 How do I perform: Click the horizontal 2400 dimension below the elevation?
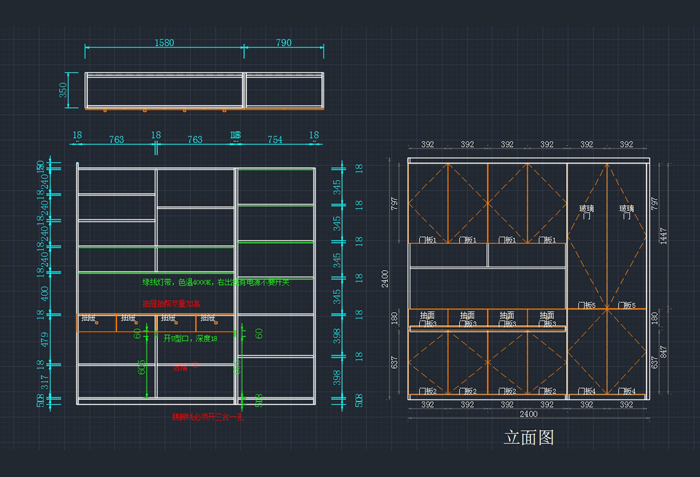(527, 414)
